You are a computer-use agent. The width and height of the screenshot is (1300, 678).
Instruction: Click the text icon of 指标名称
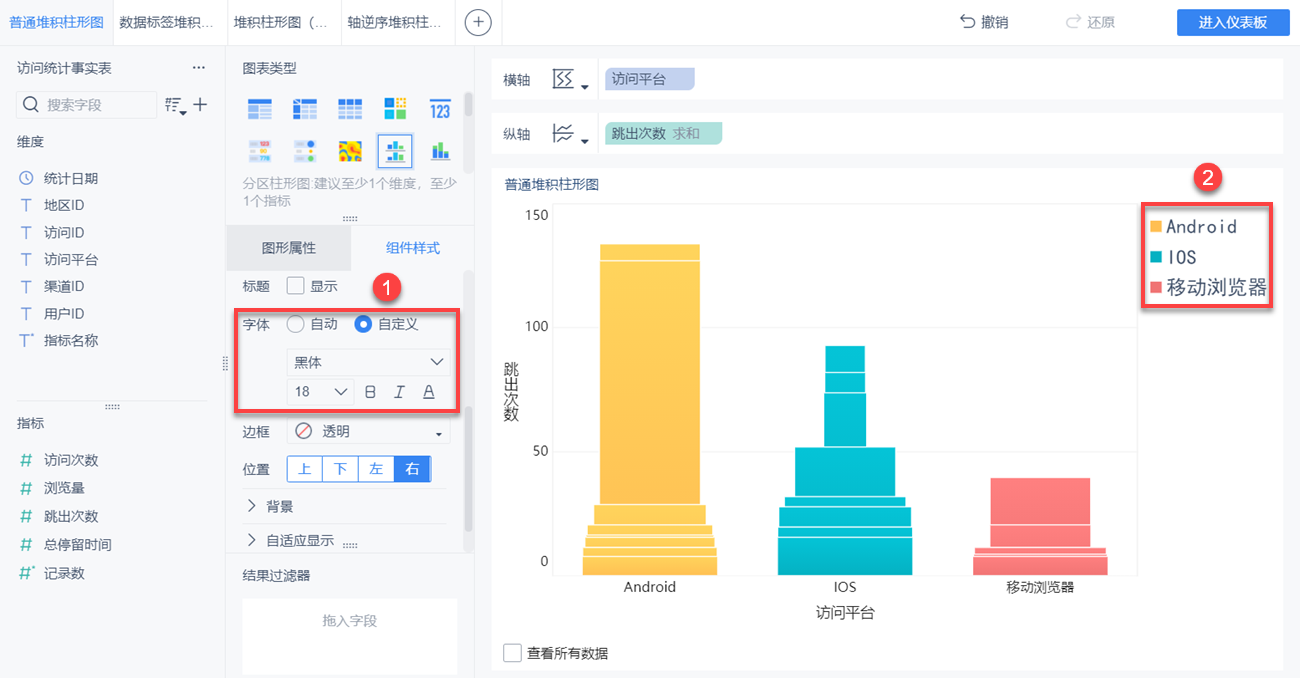point(27,340)
